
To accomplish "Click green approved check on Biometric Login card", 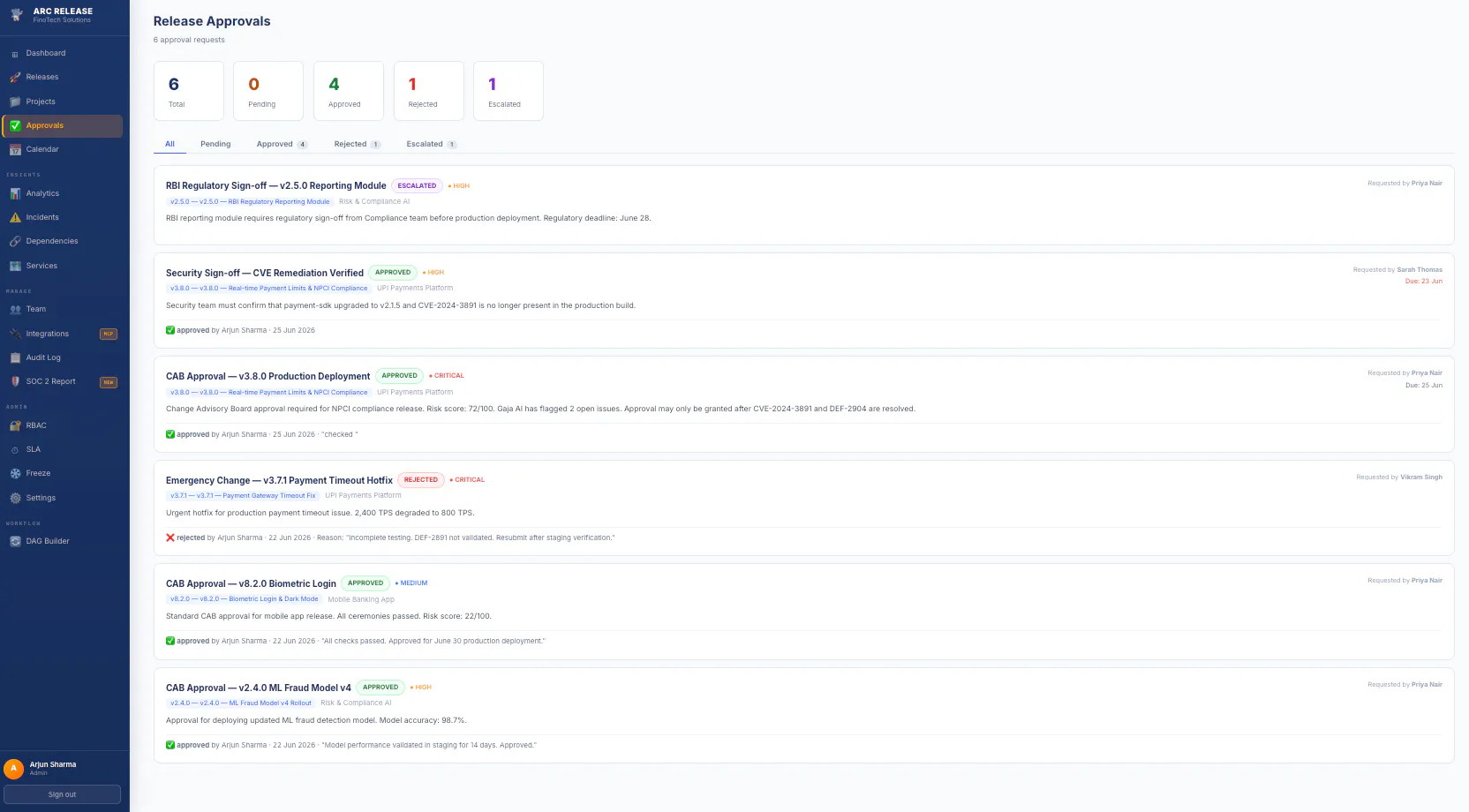I will click(x=170, y=641).
